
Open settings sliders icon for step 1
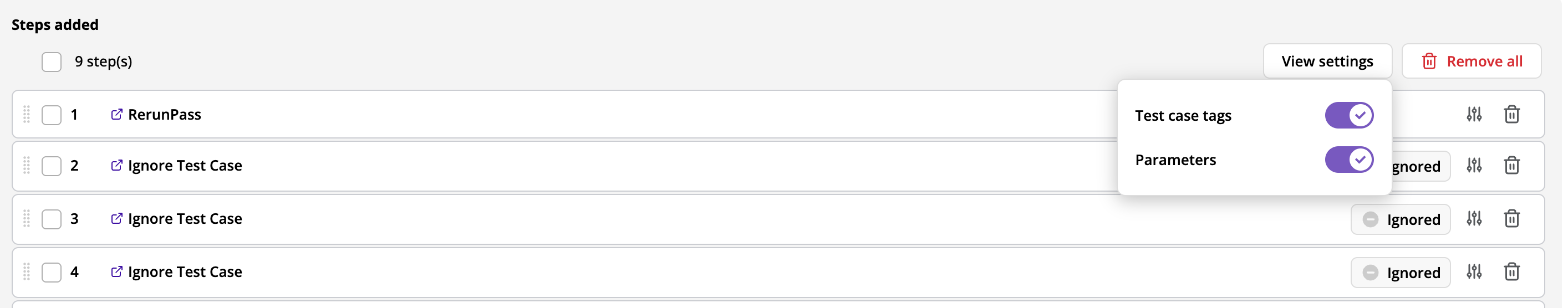click(1474, 115)
